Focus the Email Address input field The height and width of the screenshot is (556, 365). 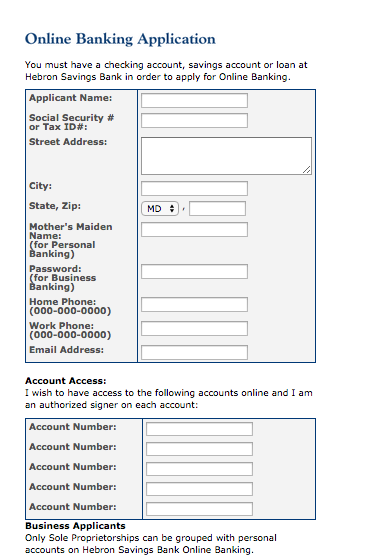click(x=194, y=352)
